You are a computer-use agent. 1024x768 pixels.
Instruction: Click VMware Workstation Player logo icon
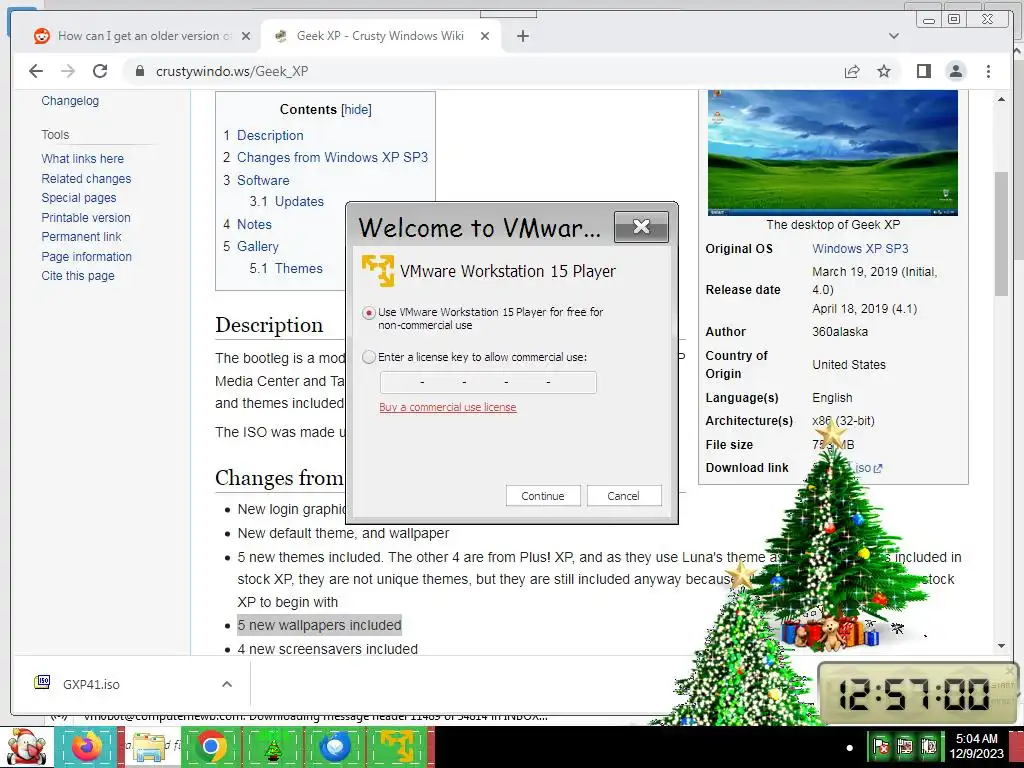377,270
